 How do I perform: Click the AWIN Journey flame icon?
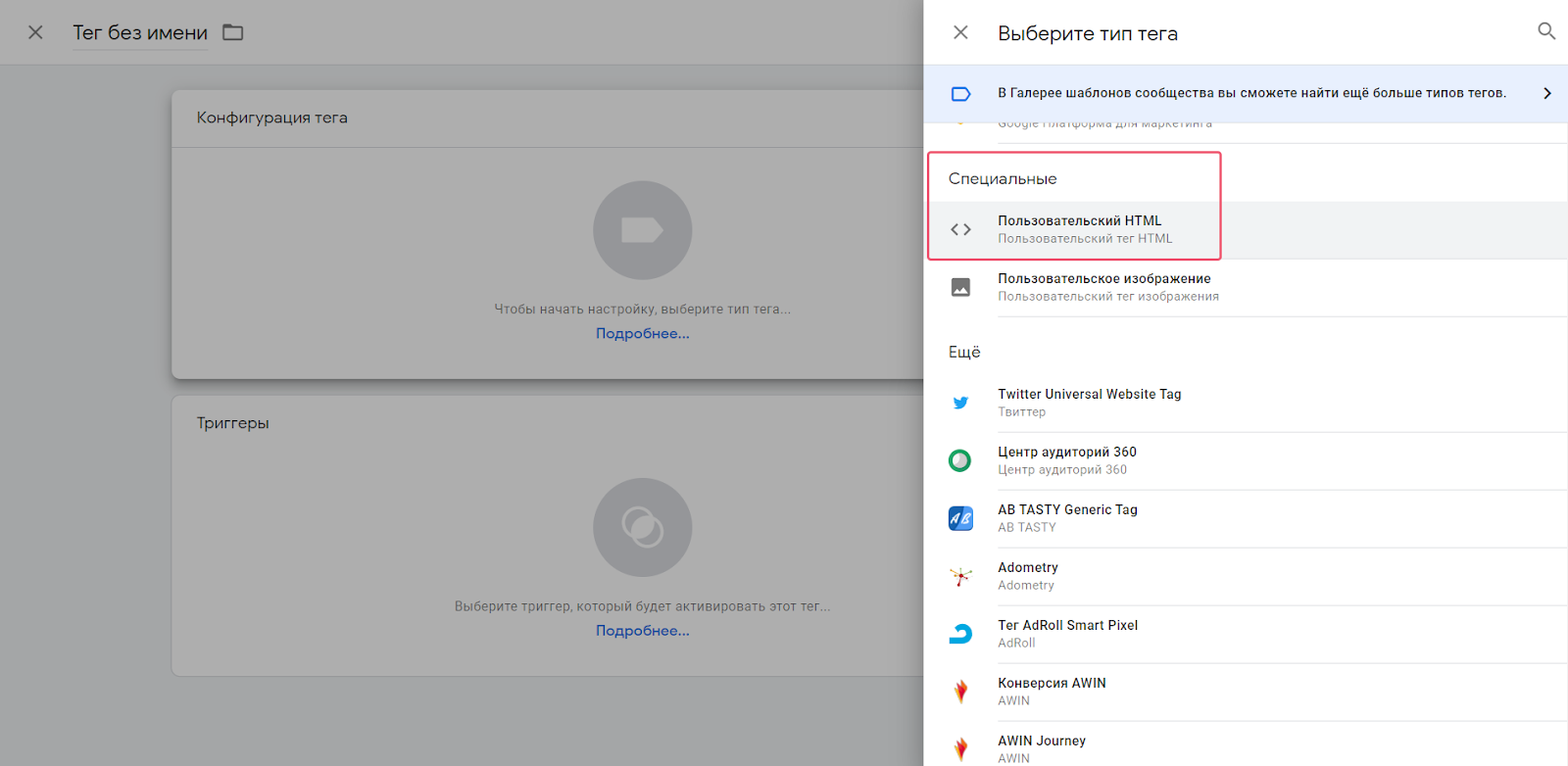pyautogui.click(x=960, y=749)
